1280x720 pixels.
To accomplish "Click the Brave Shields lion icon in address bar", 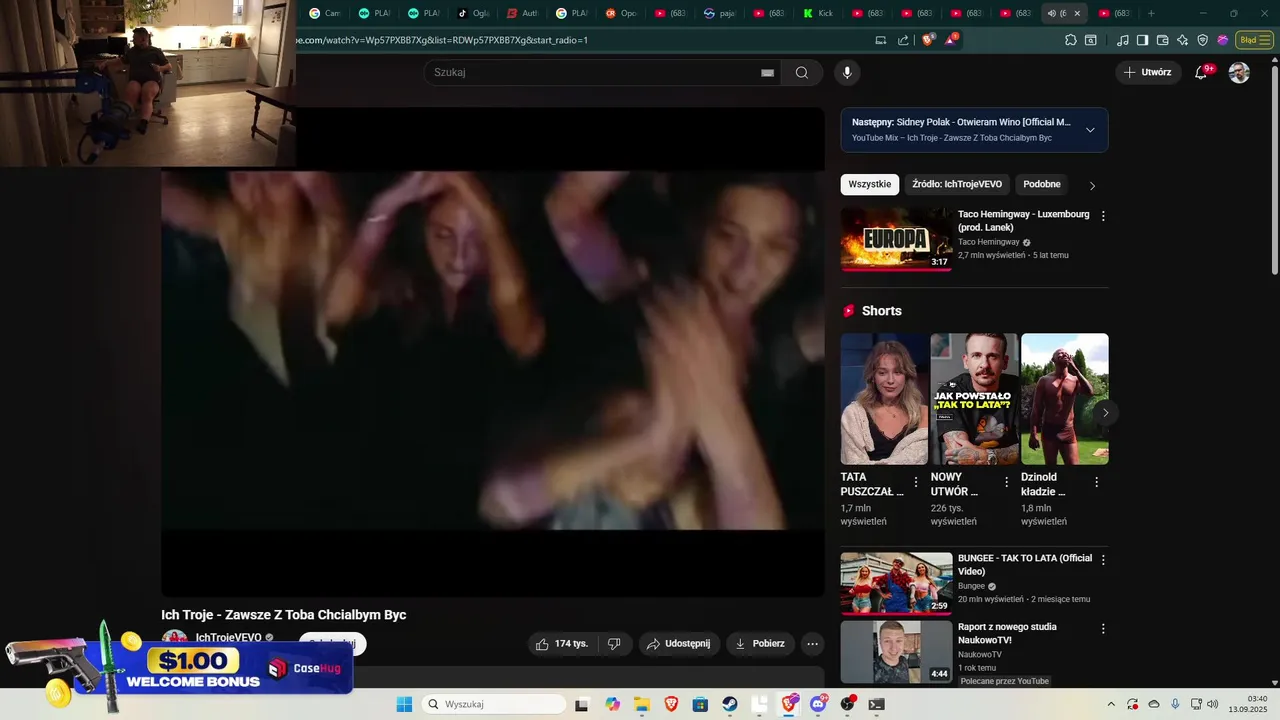I will coord(928,40).
